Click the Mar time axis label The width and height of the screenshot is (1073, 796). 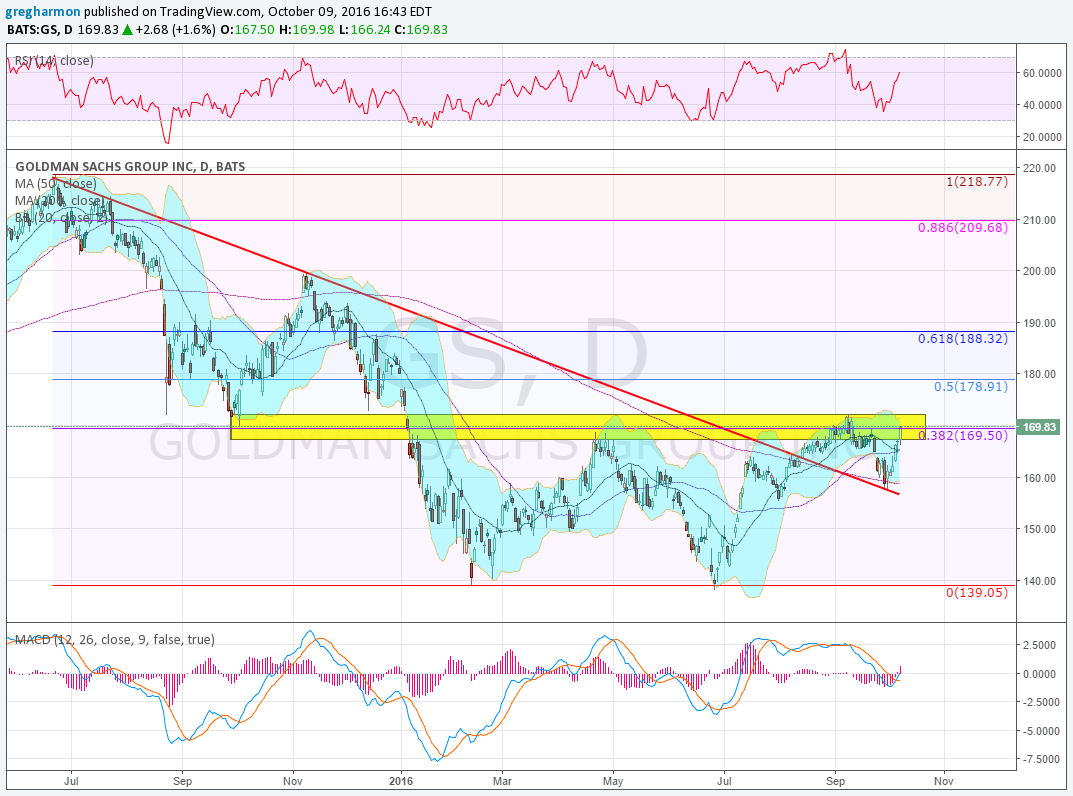click(502, 781)
